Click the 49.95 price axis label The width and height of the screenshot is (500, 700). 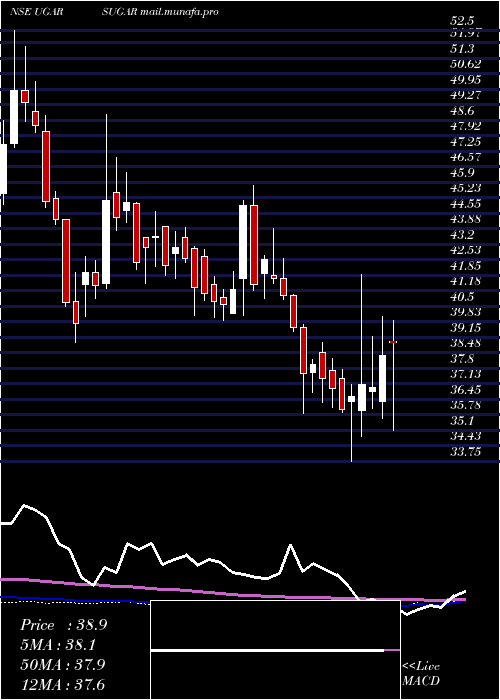(x=466, y=79)
